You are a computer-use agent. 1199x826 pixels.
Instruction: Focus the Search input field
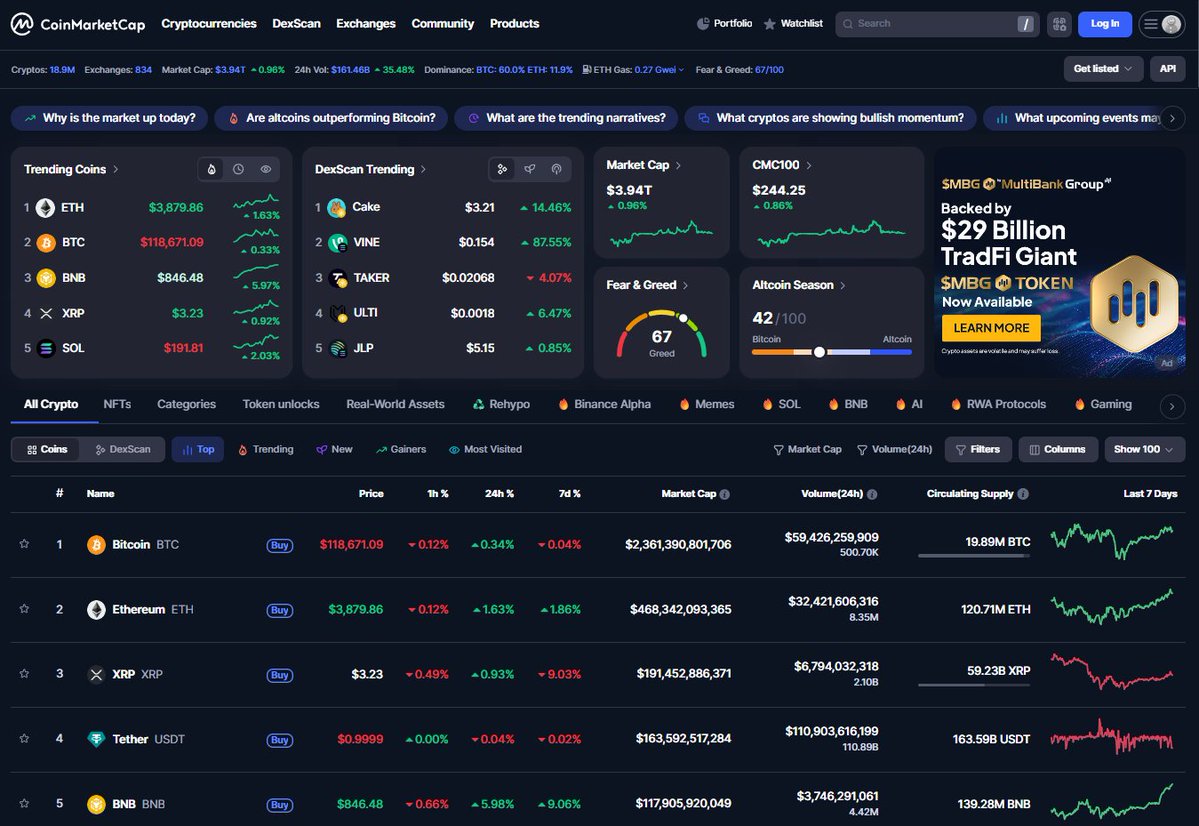937,24
